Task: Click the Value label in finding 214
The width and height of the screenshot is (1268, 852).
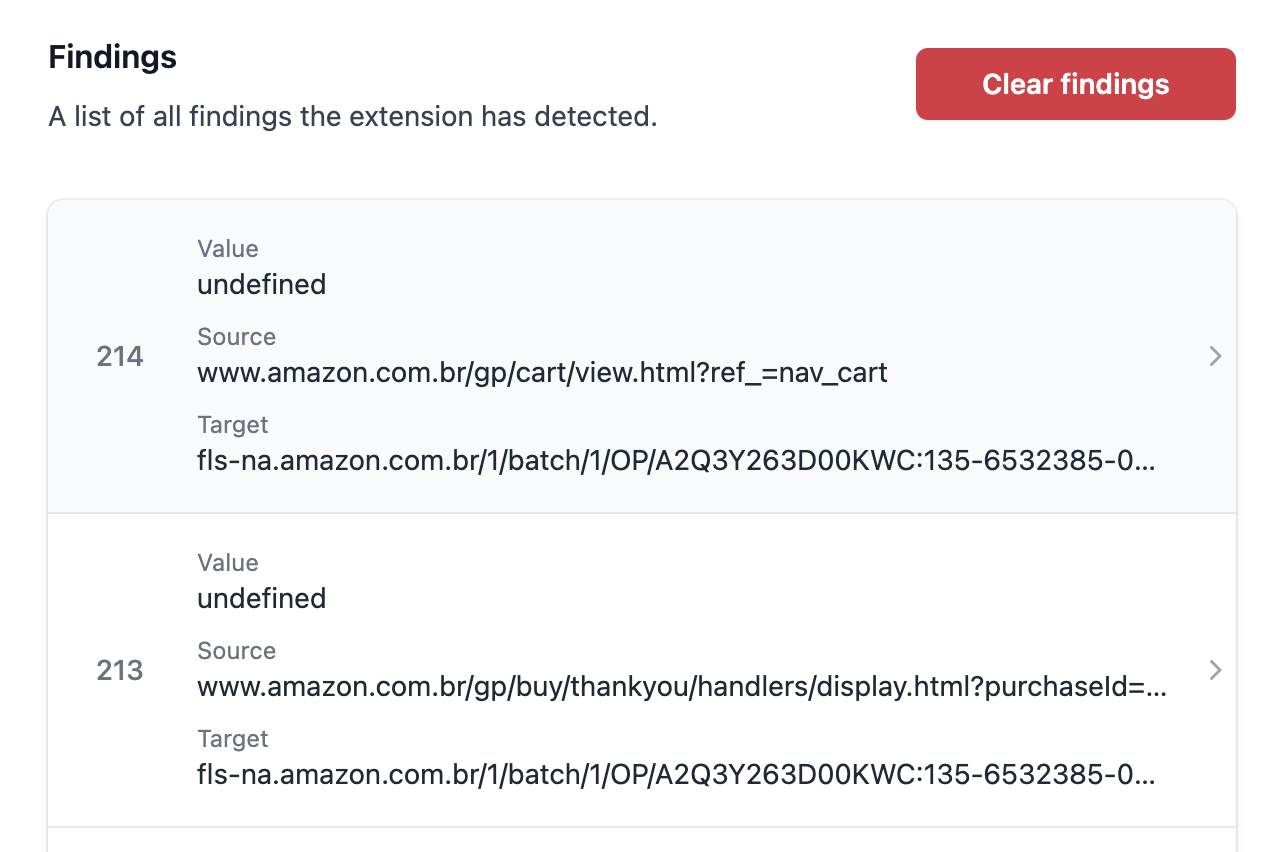Action: [228, 249]
